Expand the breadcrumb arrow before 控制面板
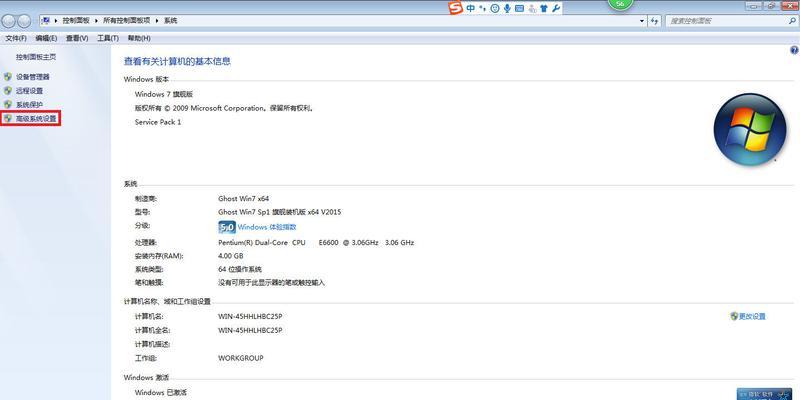800x400 pixels. click(56, 21)
